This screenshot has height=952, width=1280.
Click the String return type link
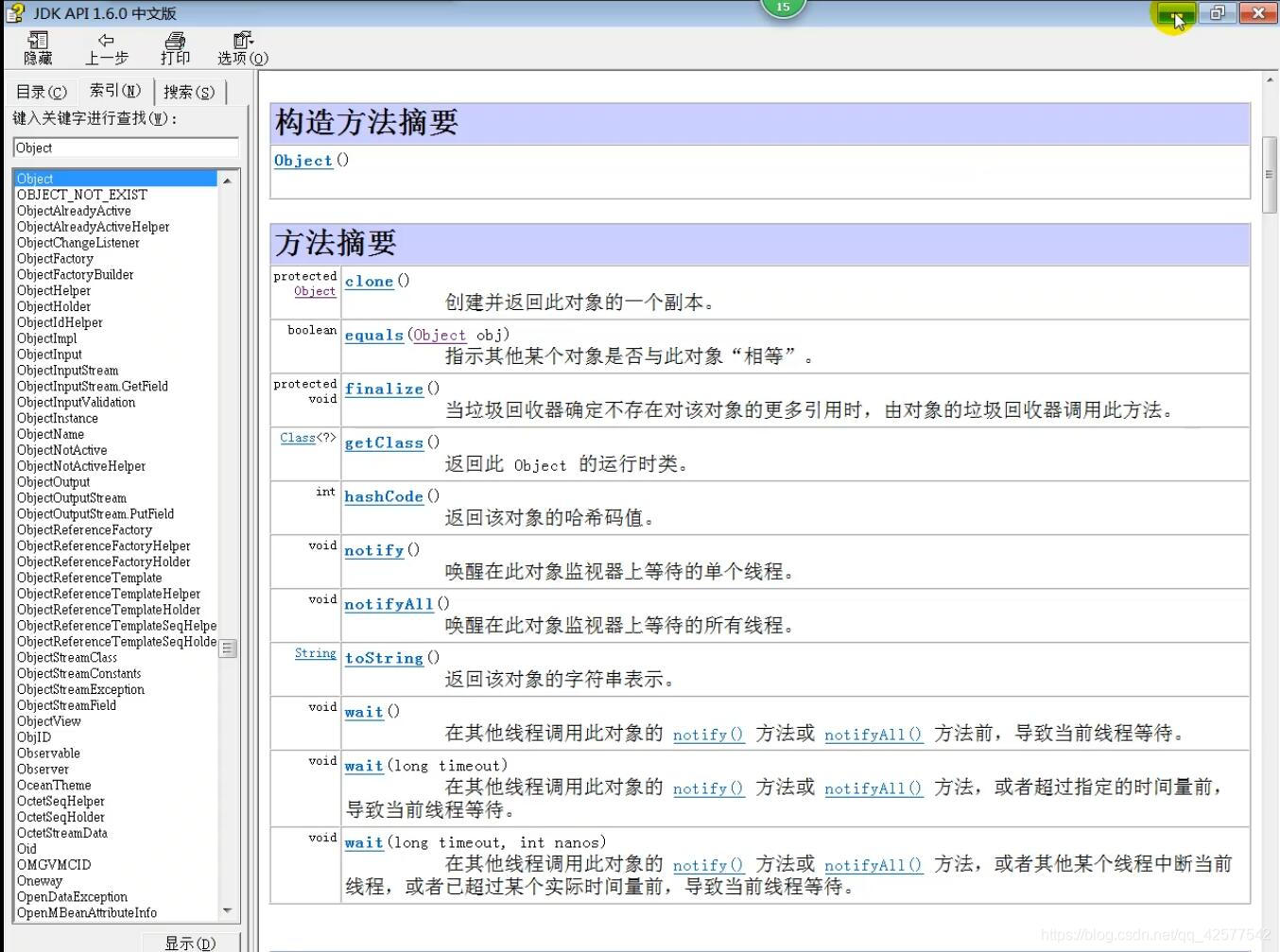pyautogui.click(x=315, y=653)
